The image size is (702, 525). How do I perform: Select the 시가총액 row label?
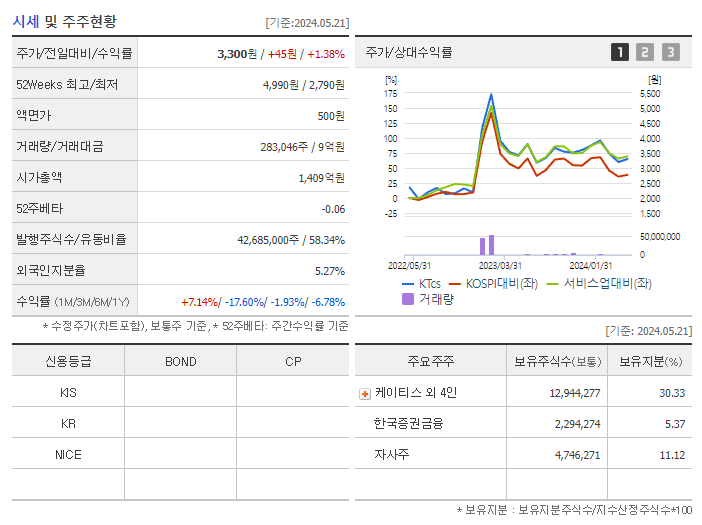[x=39, y=177]
